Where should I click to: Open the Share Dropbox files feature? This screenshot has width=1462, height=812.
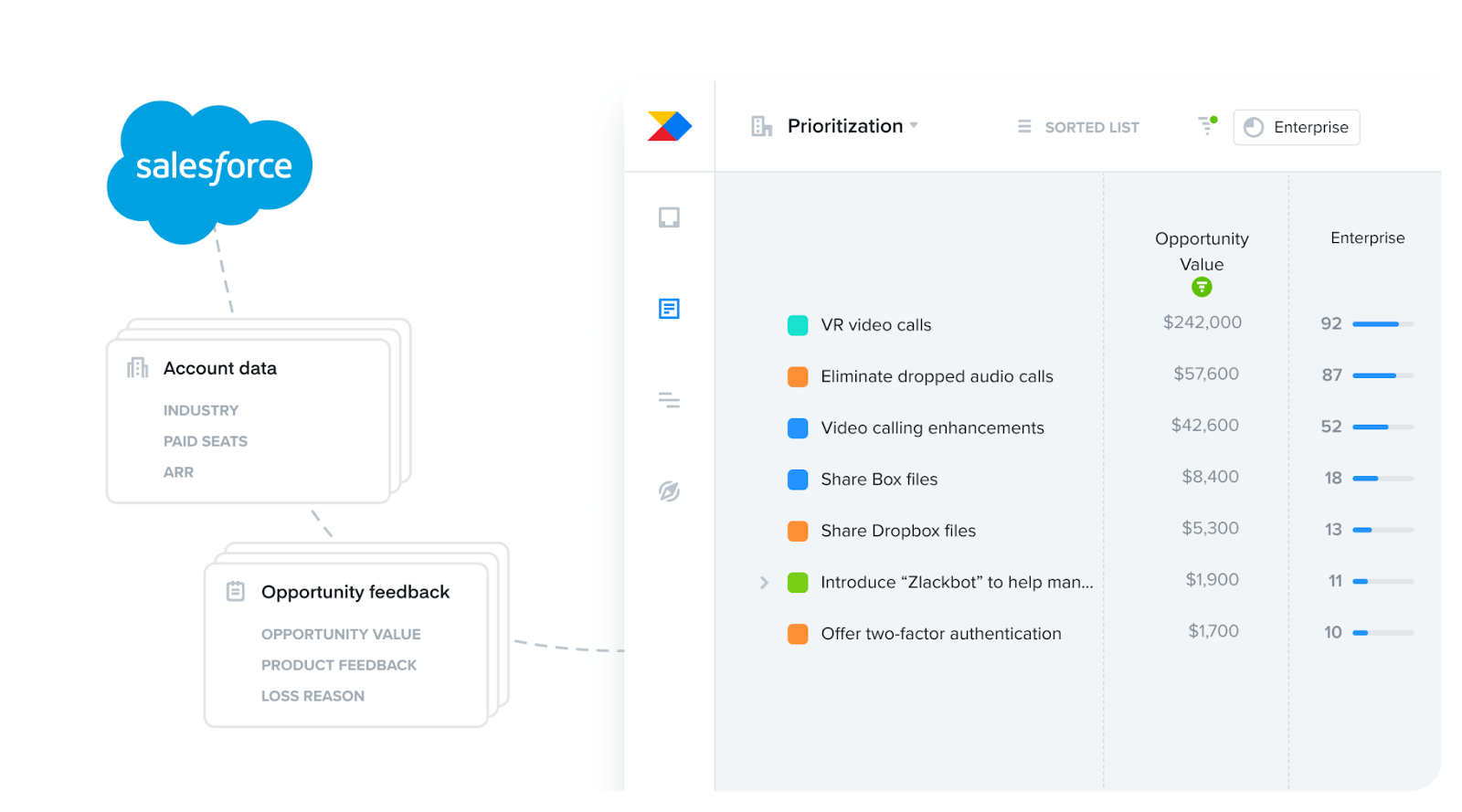pos(898,531)
